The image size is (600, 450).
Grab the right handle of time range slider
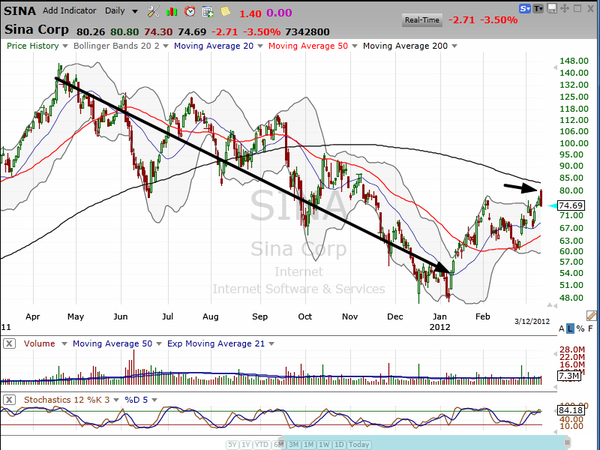tap(568, 443)
